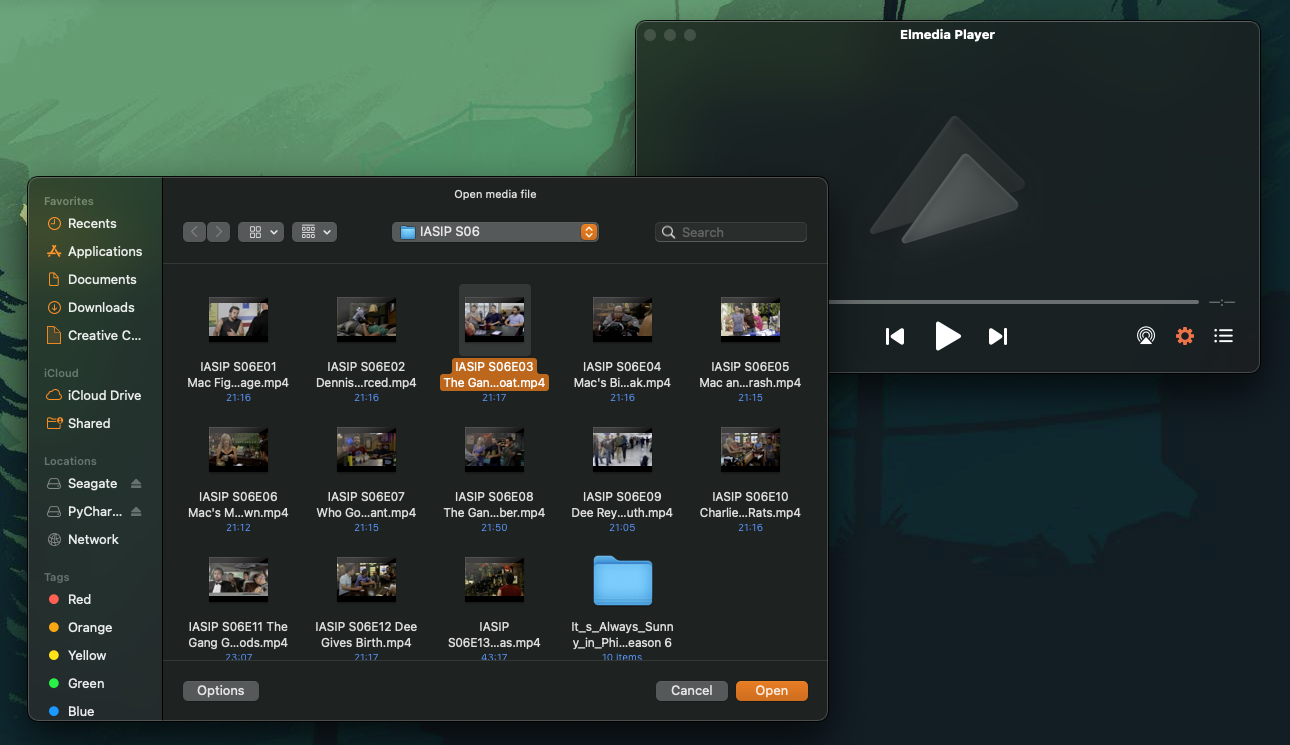Play media in Elmedia Player
This screenshot has height=745, width=1290.
(x=947, y=336)
